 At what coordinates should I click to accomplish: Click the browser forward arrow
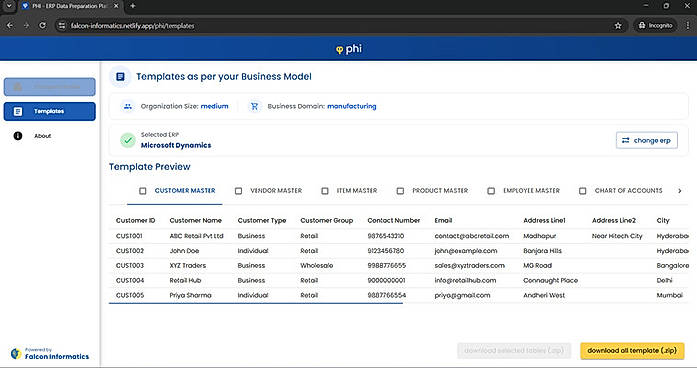tap(26, 26)
